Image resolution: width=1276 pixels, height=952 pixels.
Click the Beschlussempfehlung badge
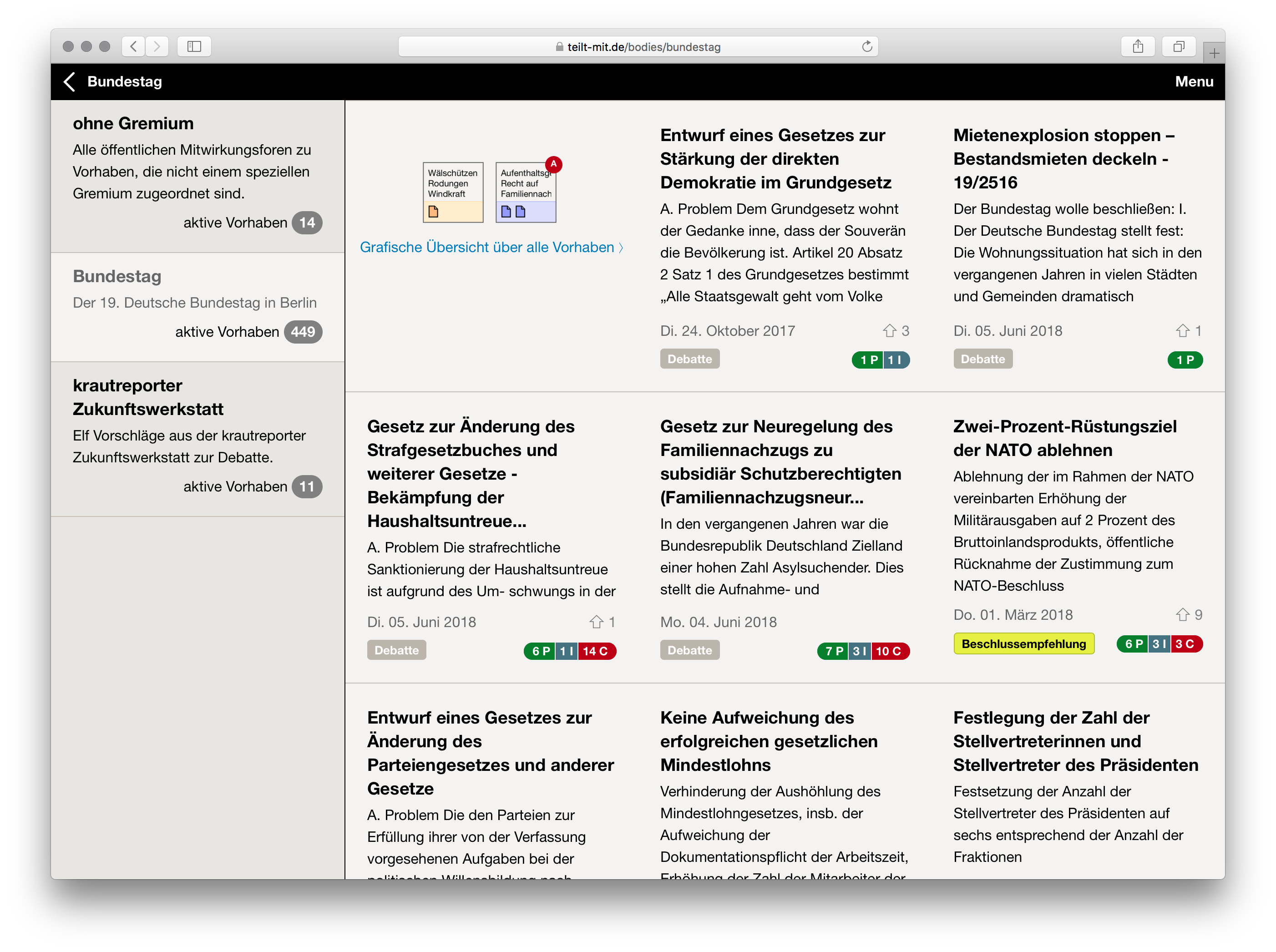pos(1023,644)
